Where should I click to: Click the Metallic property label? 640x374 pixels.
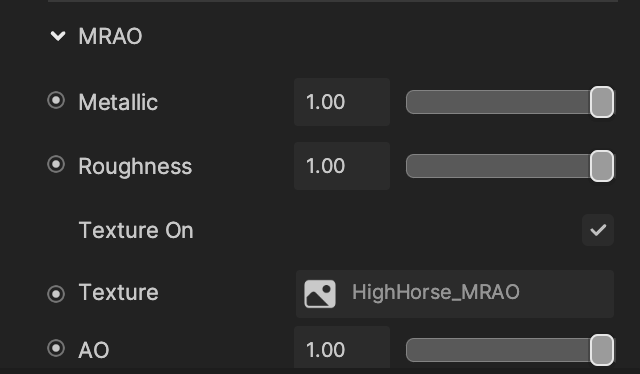118,102
